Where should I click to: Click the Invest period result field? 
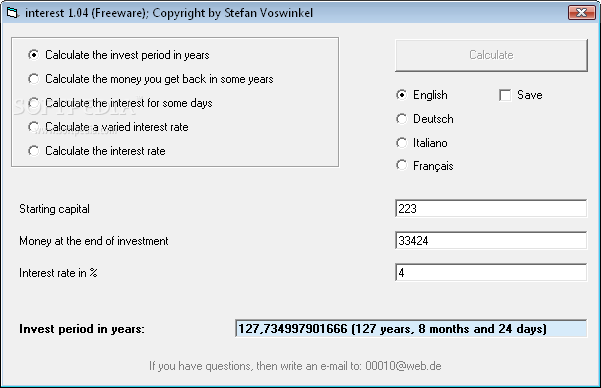coord(411,329)
